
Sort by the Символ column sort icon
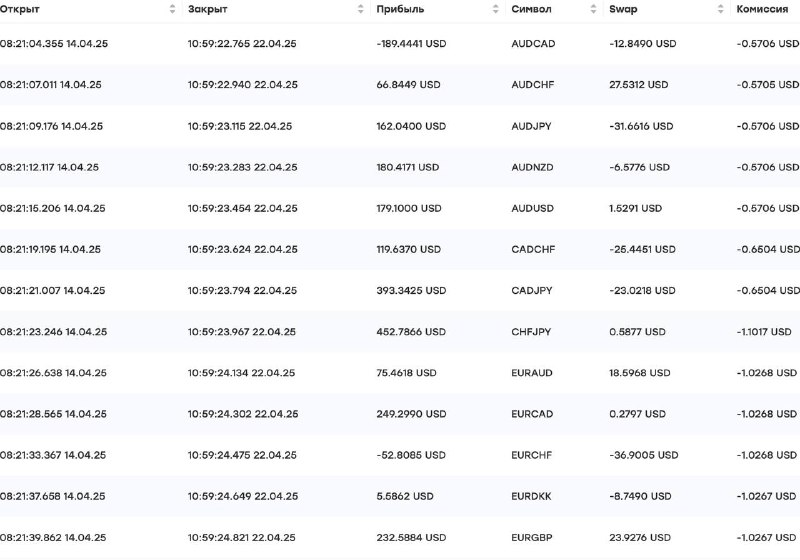click(x=593, y=9)
